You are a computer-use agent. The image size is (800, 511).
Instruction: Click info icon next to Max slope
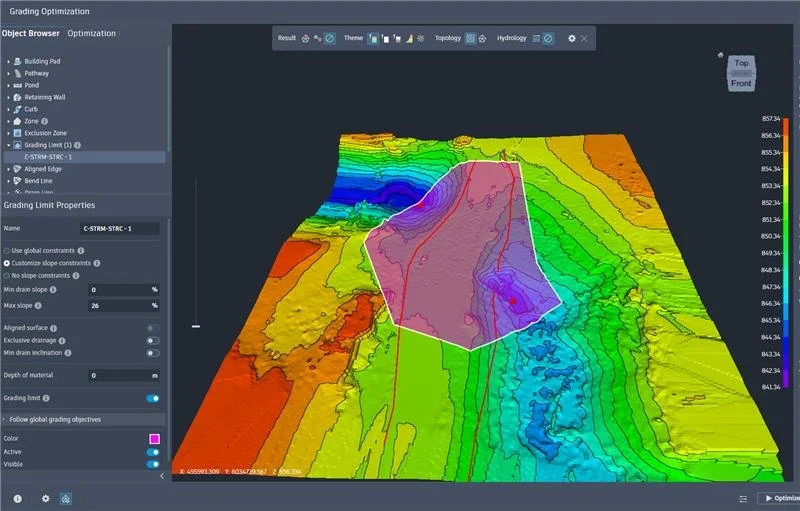(38, 305)
